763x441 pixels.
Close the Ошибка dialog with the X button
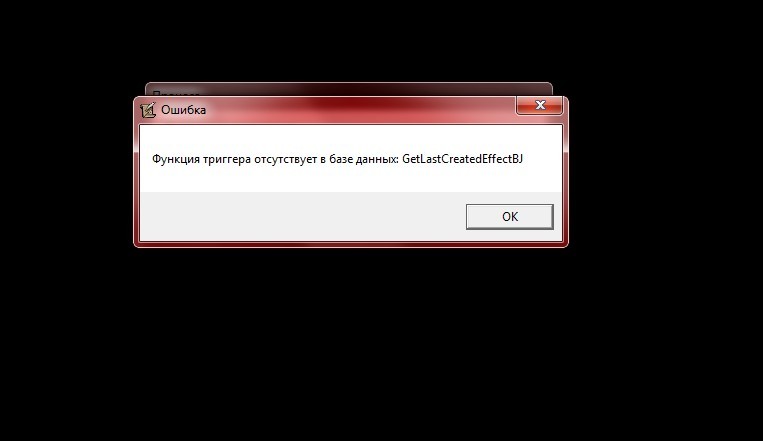540,105
